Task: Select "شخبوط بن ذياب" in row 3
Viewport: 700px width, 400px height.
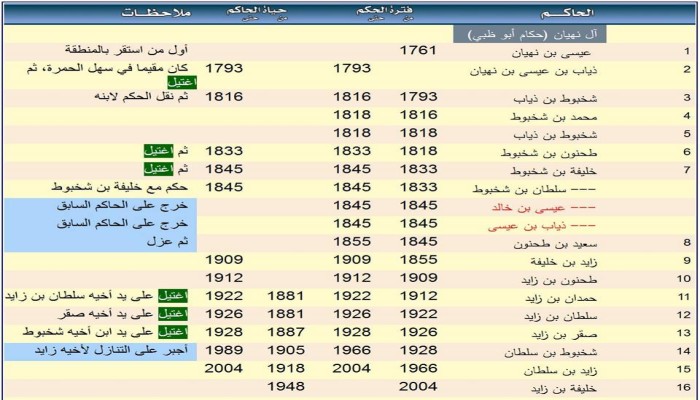Action: pos(555,99)
